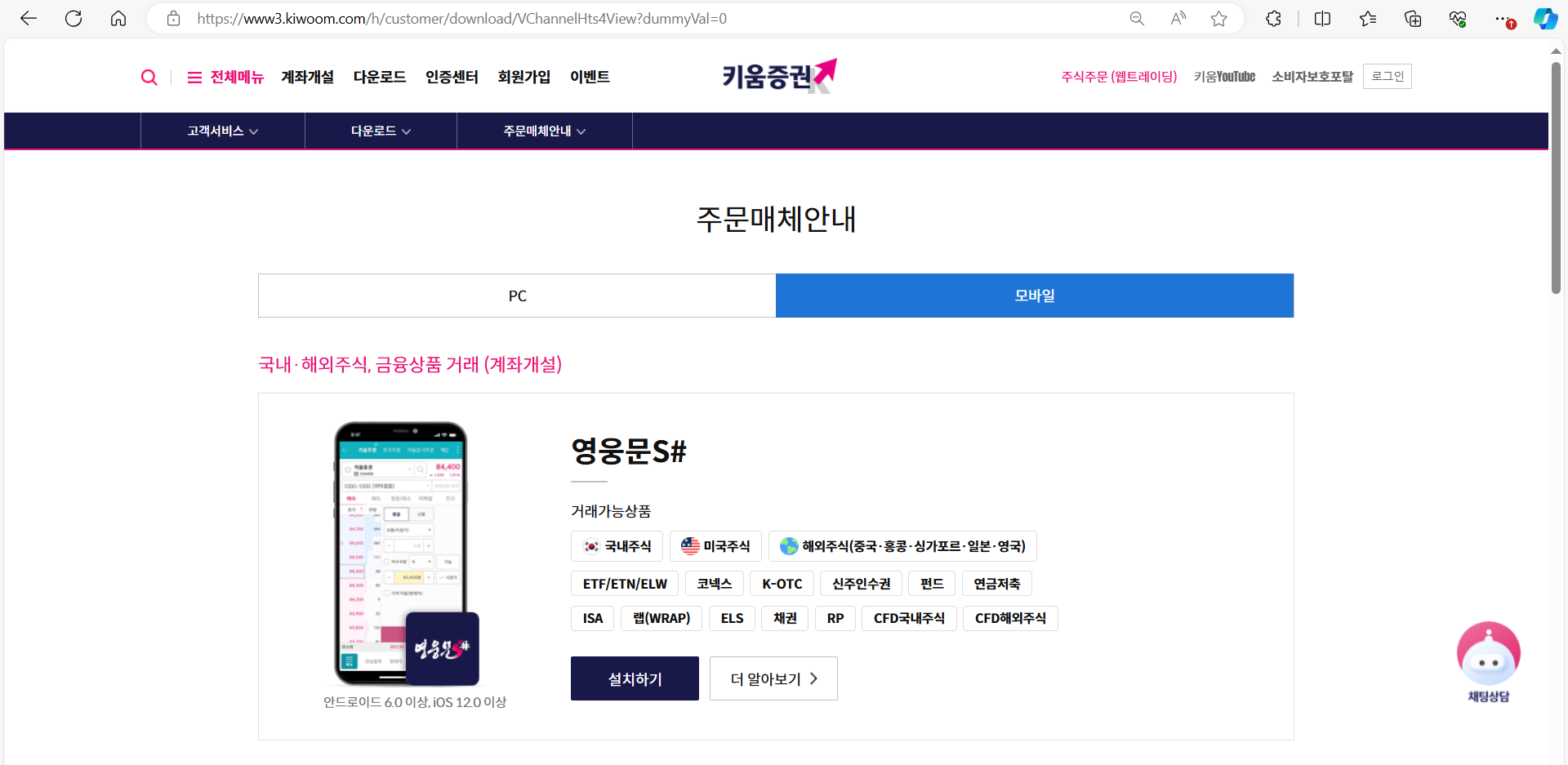Click the 로그인 button
Screen dimensions: 1568x765
[1388, 76]
